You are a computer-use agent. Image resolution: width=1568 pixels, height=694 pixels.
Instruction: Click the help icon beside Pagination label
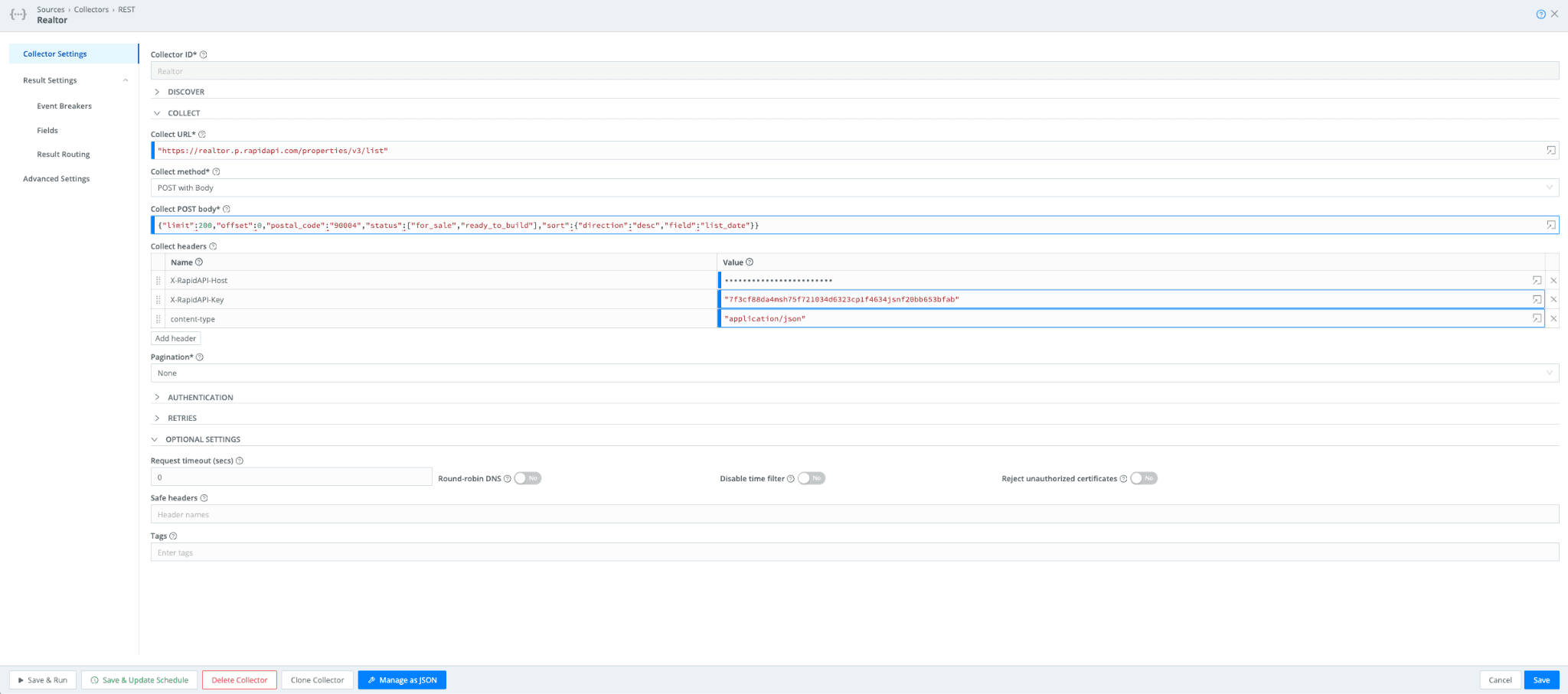[200, 357]
